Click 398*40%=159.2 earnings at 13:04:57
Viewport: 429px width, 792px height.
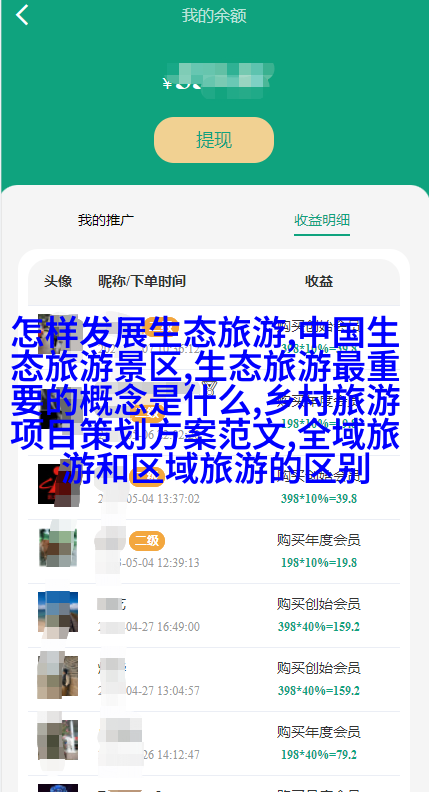[x=319, y=691]
